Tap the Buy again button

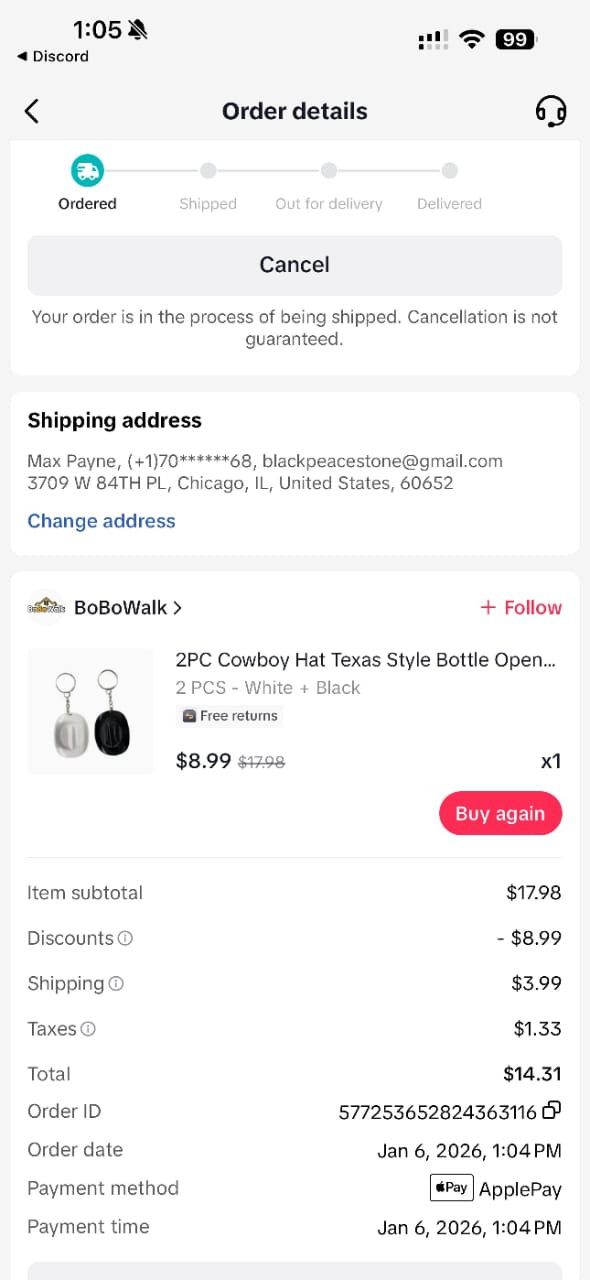(x=500, y=813)
